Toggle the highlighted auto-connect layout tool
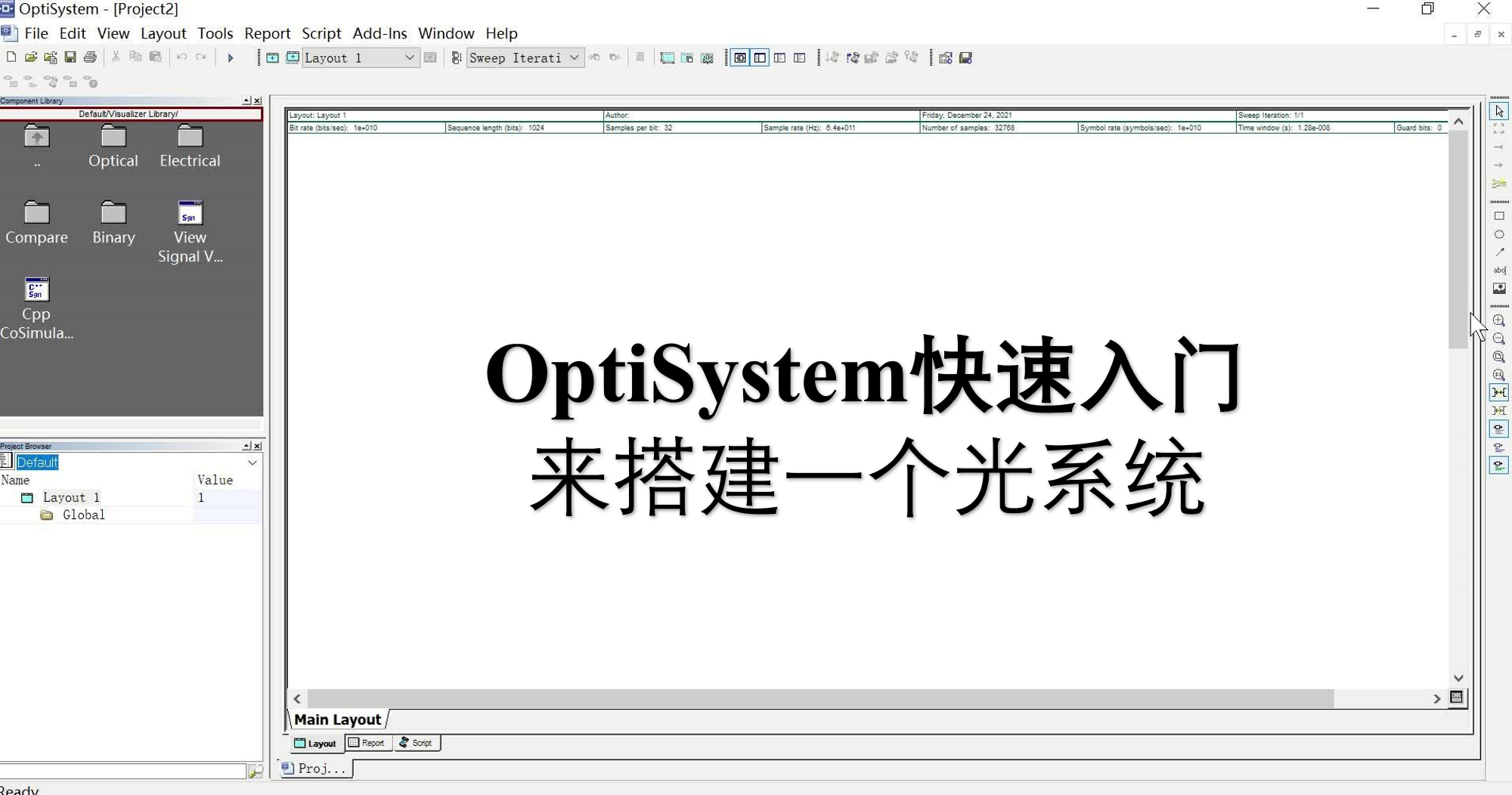The height and width of the screenshot is (795, 1512). (x=1499, y=393)
